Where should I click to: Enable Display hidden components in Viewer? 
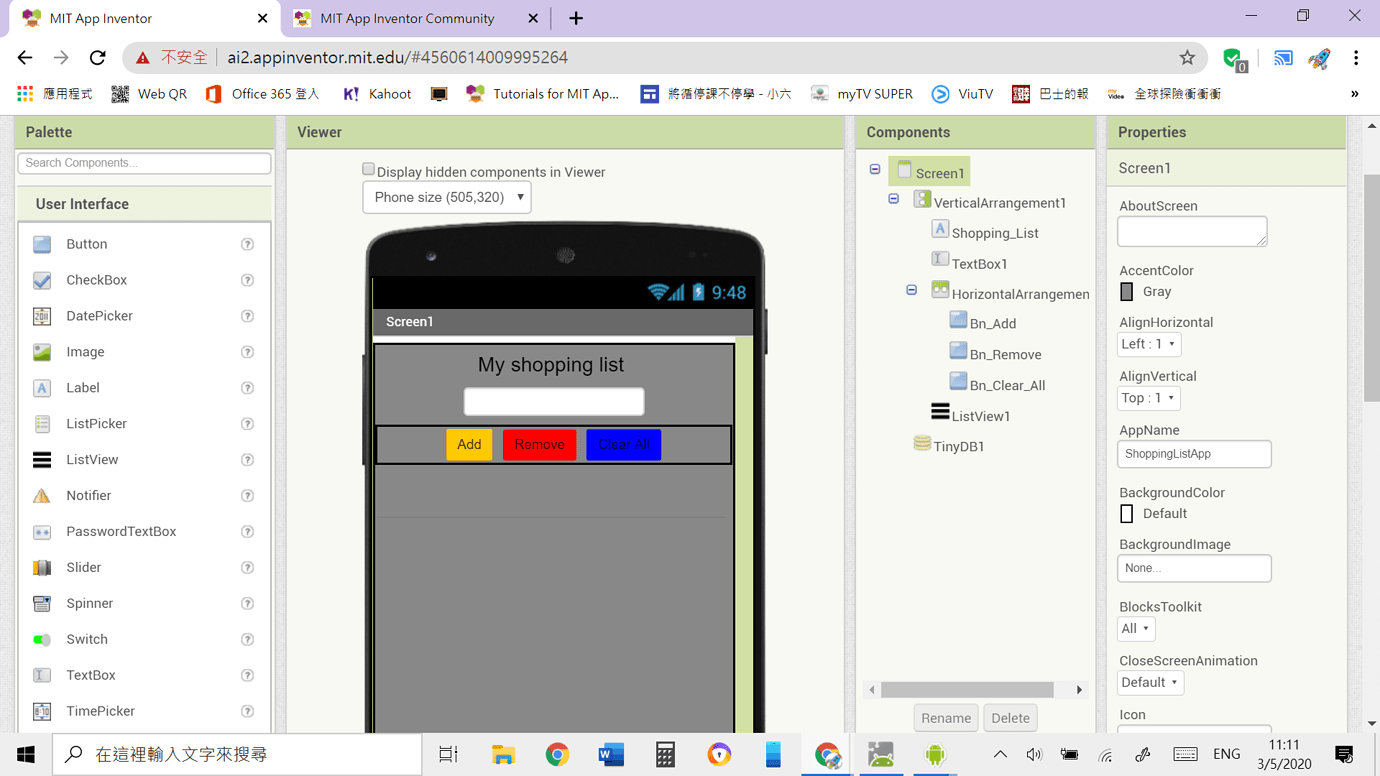click(x=369, y=170)
